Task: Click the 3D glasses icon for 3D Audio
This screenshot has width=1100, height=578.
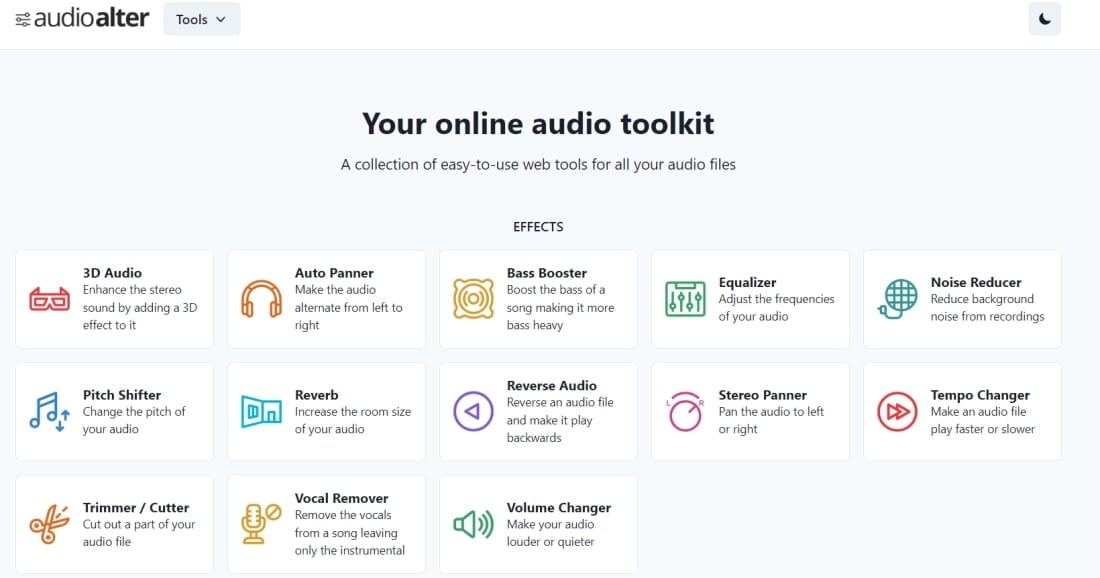Action: tap(49, 299)
